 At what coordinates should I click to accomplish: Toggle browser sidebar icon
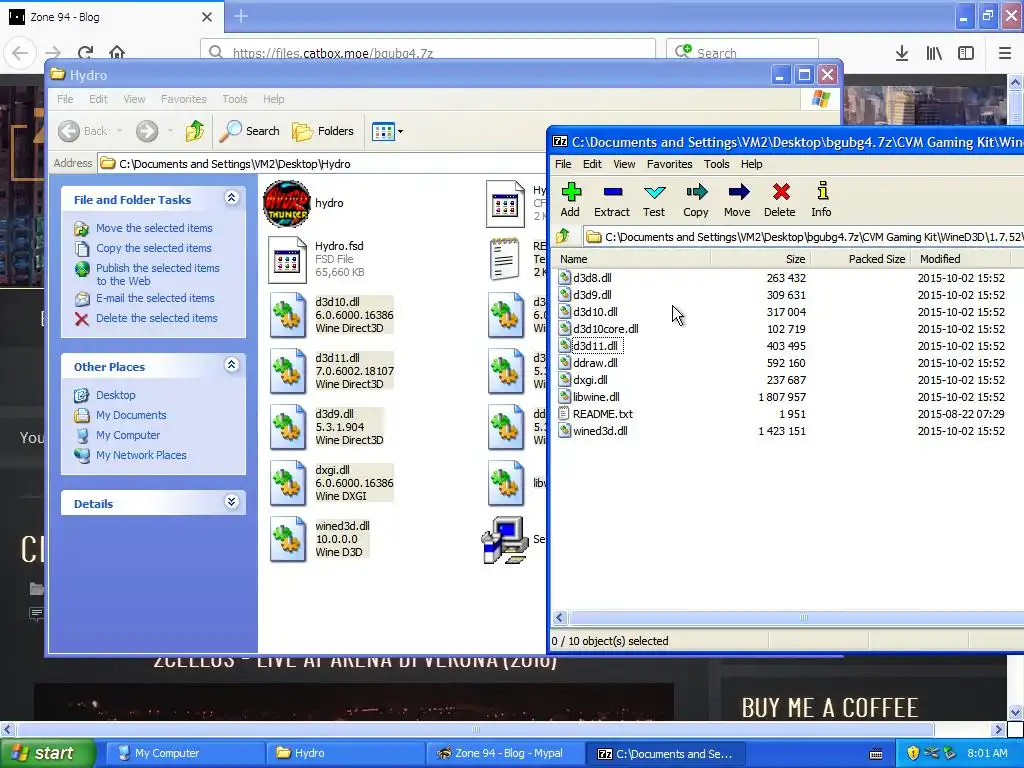coord(966,53)
